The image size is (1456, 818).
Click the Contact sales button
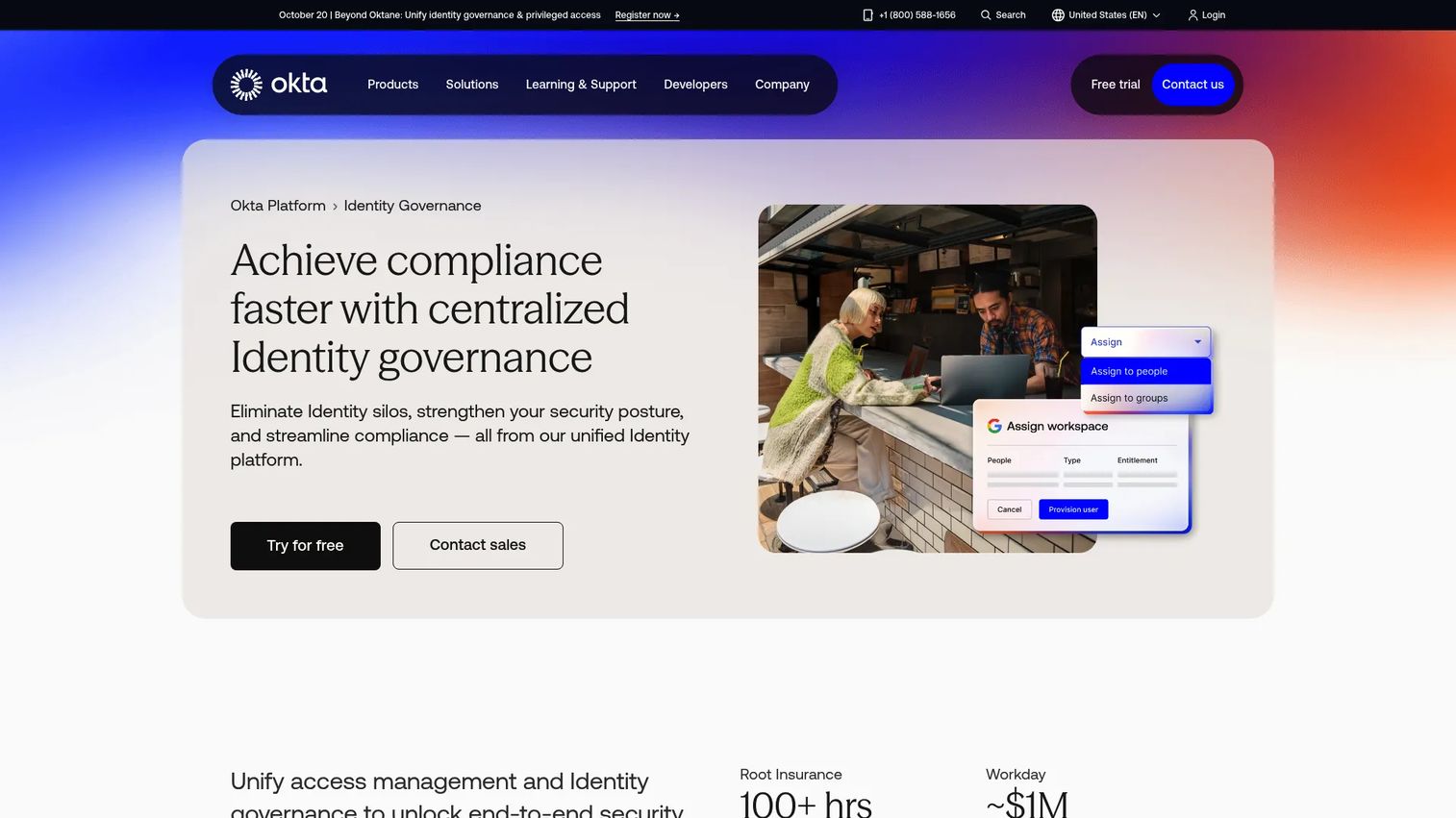[478, 546]
